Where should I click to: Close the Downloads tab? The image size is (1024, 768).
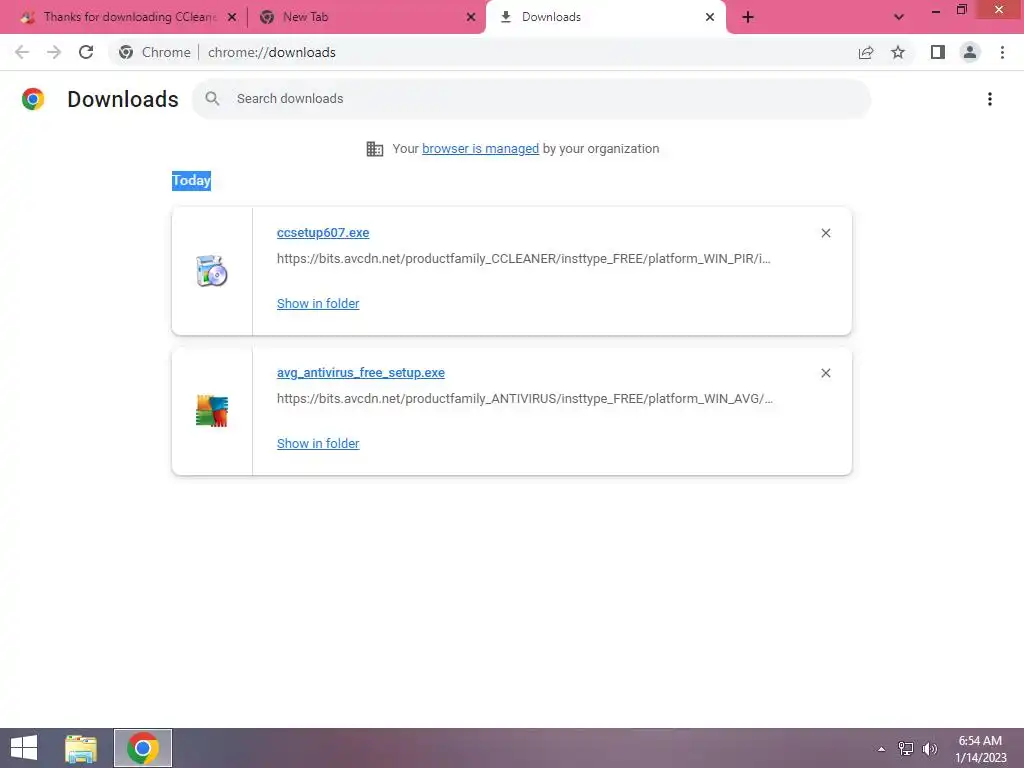pos(710,17)
